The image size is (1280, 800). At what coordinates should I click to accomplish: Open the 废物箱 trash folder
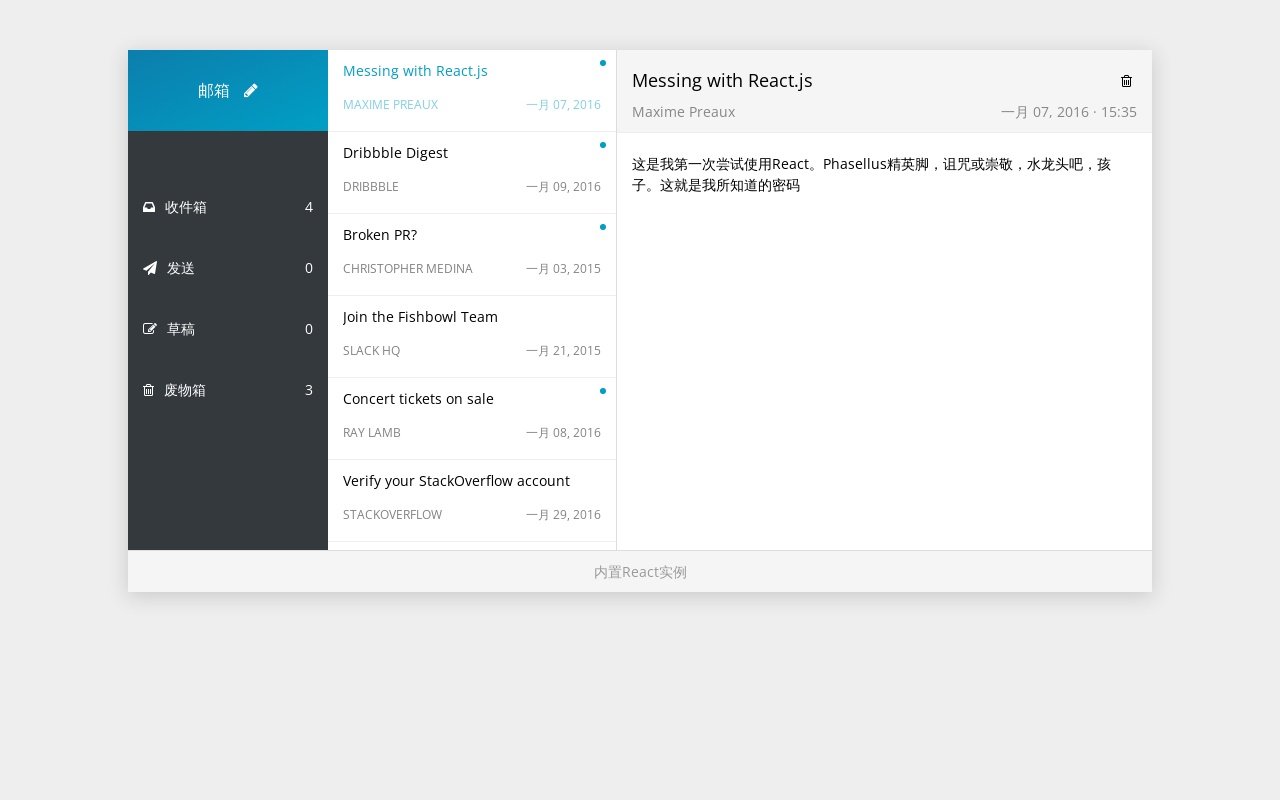click(228, 390)
